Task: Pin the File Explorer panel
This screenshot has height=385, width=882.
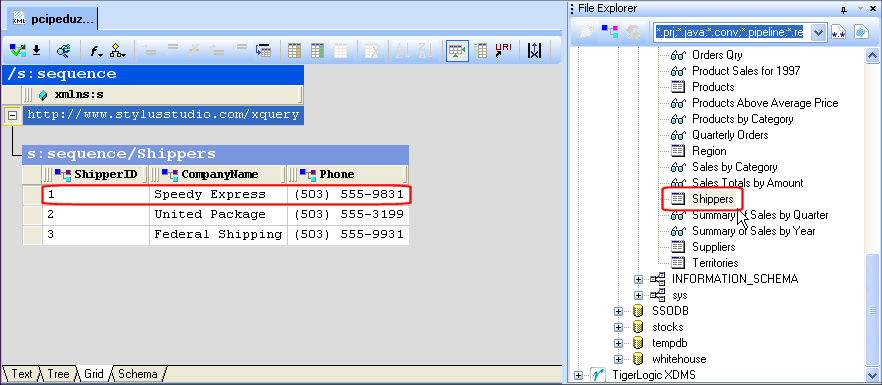Action: [844, 9]
